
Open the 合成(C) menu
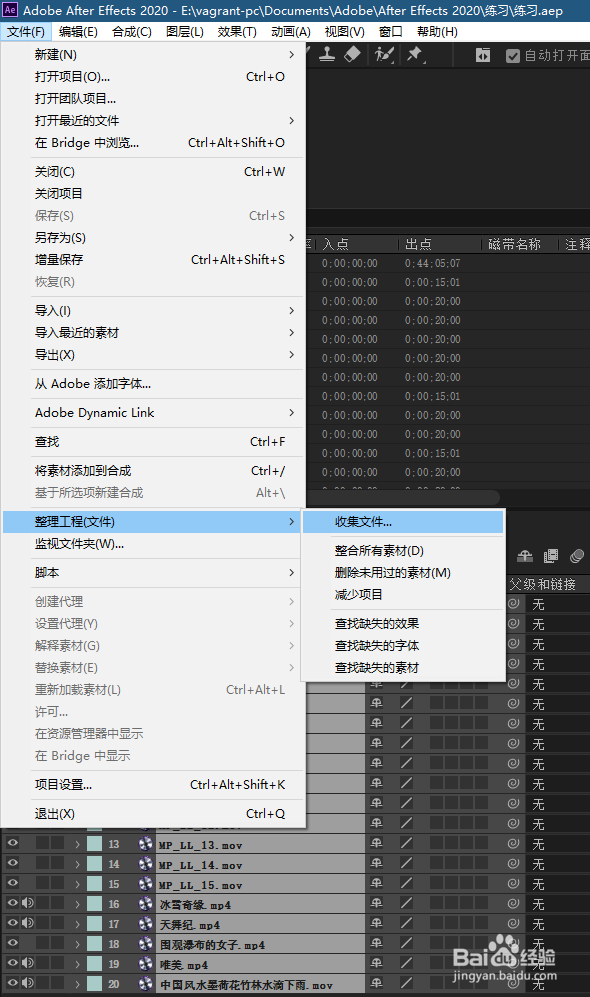[x=132, y=32]
